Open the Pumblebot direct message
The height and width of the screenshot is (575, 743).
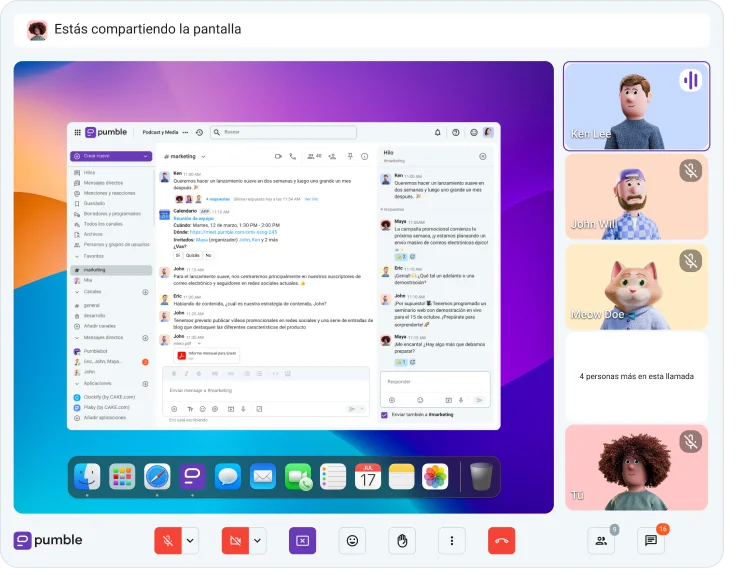click(x=95, y=351)
